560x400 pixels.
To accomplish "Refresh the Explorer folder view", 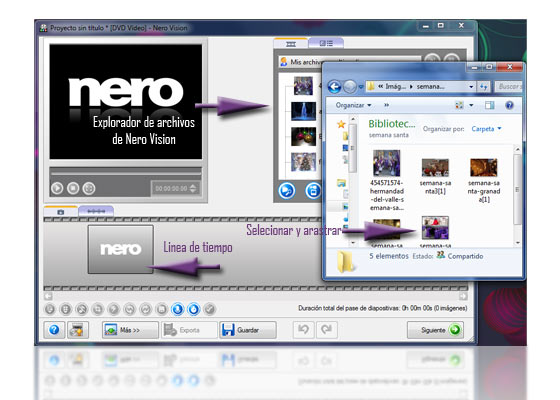I will (x=484, y=87).
